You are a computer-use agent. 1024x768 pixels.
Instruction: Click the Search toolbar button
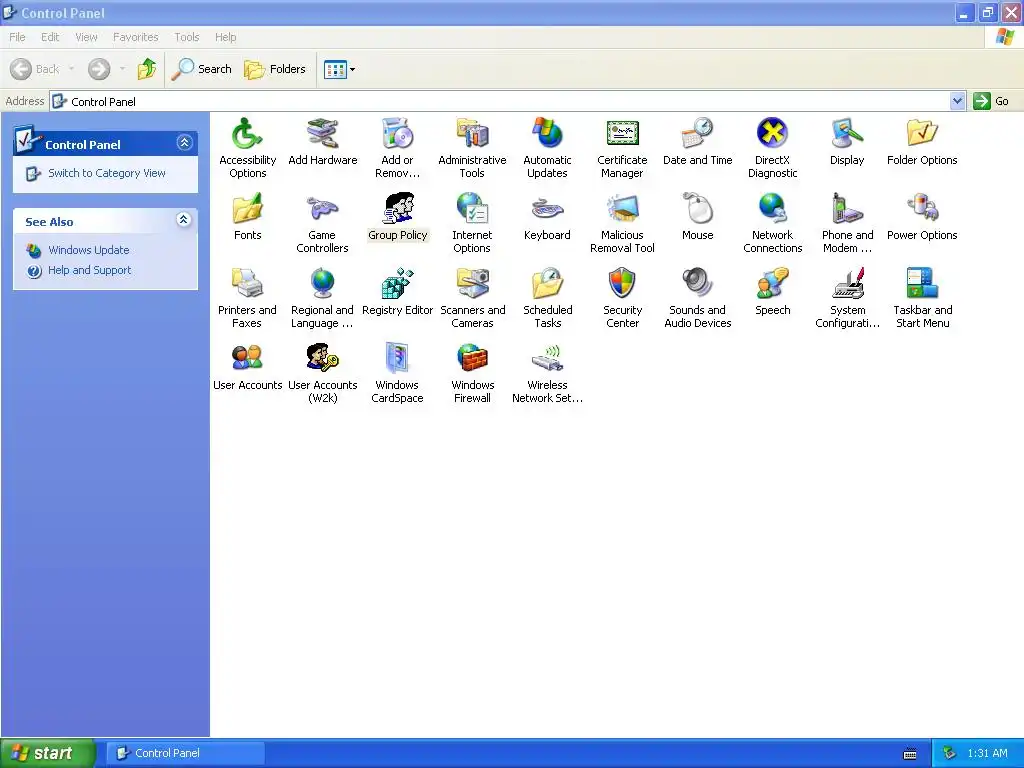click(x=202, y=69)
